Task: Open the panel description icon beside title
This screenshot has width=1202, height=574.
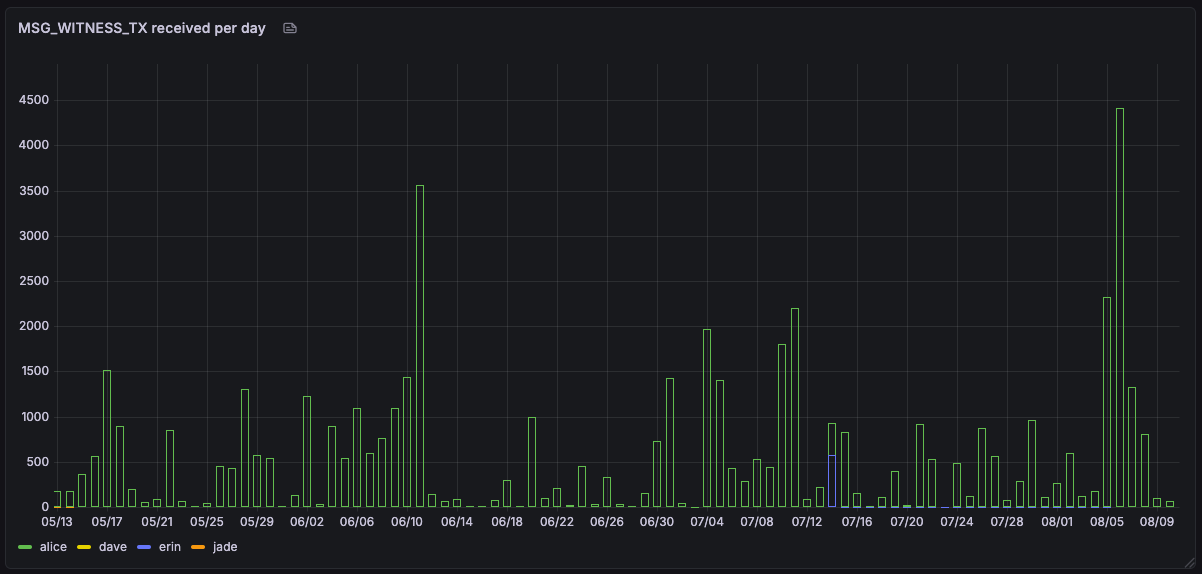Action: 290,28
